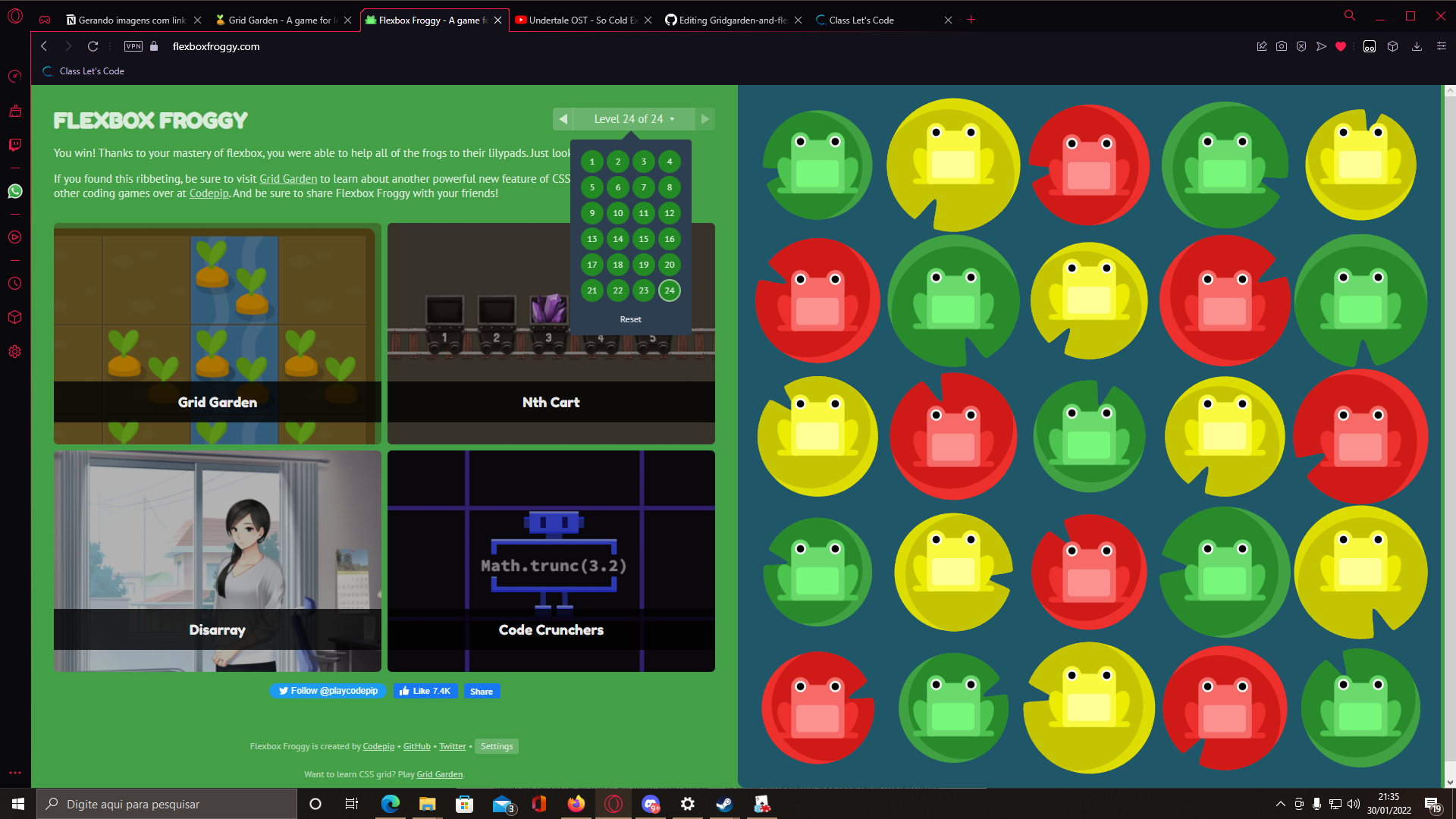Send the page to another device
Viewport: 1456px width, 819px height.
[1321, 46]
